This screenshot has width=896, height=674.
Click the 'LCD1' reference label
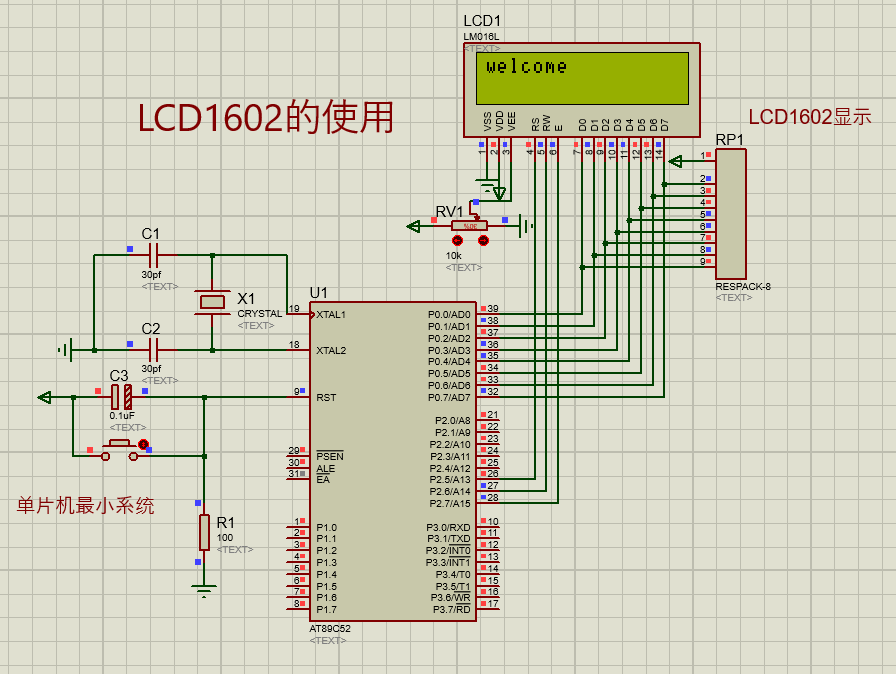pyautogui.click(x=482, y=21)
